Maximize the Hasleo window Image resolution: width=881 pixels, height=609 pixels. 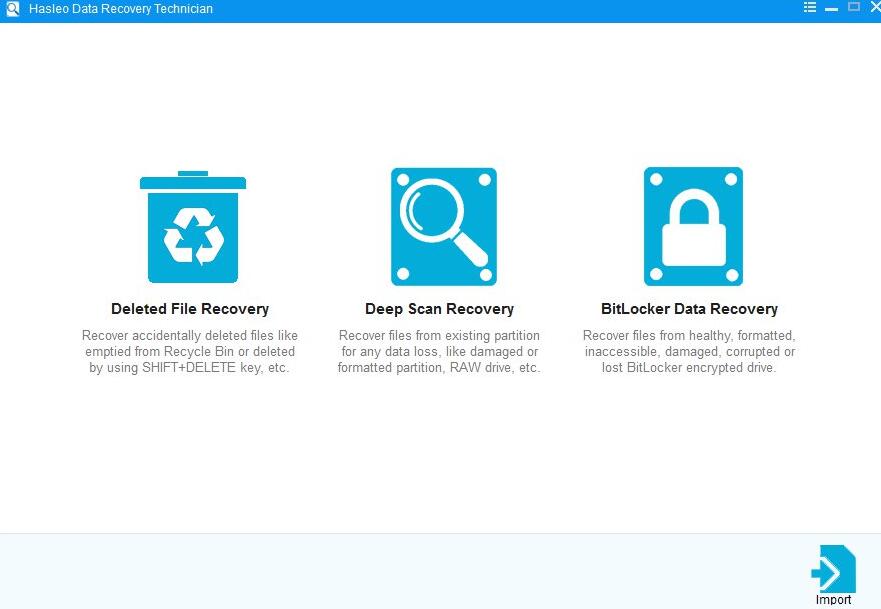coord(853,7)
